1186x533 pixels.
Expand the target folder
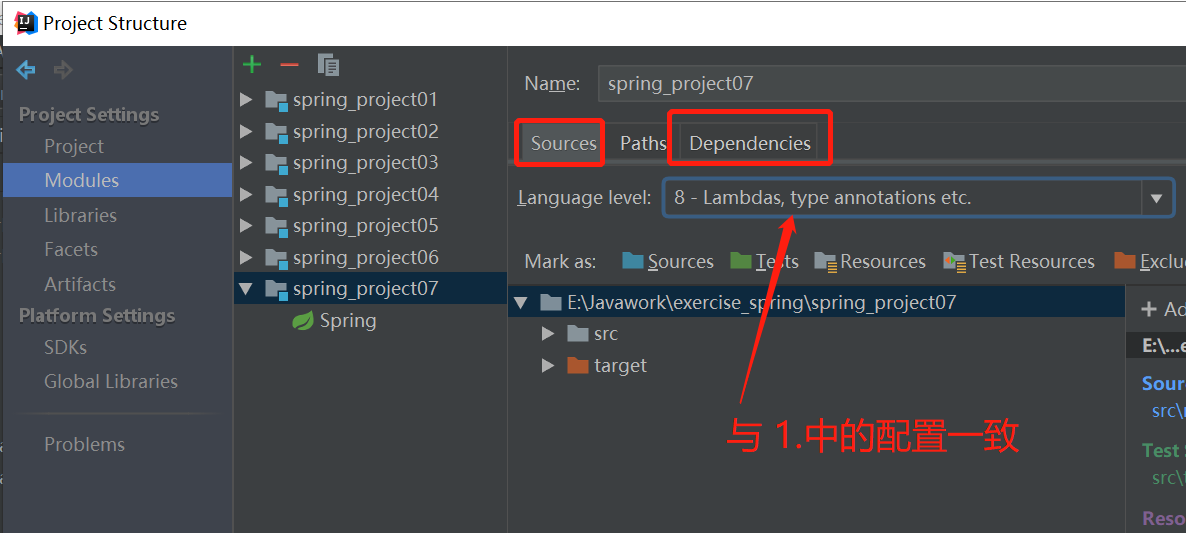point(548,365)
